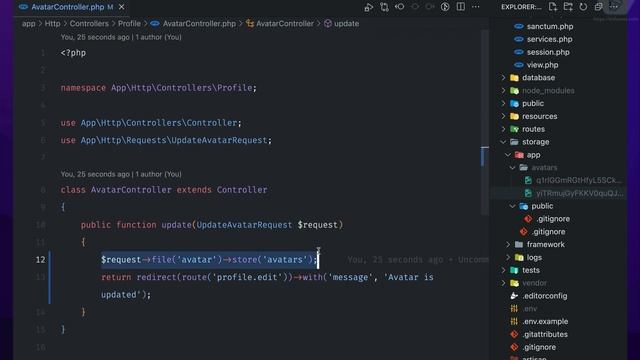Create a new file in Explorer
Screen dimensions: 640x360
(553, 7)
